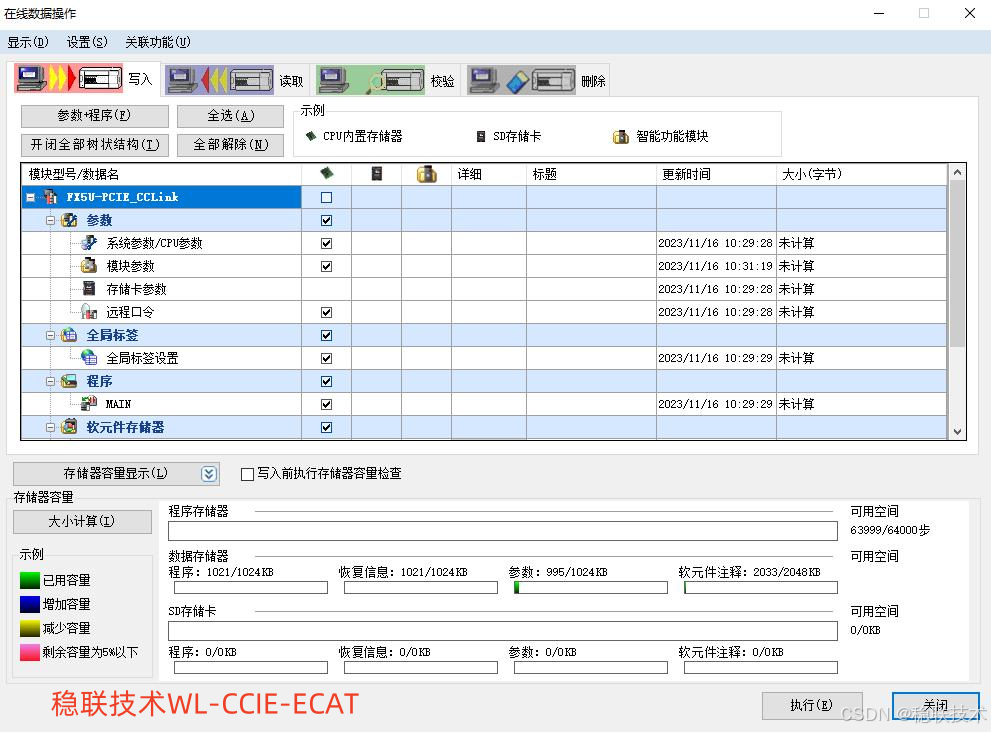991x732 pixels.
Task: Collapse the 全局标签 tree node
Action: tap(51, 336)
